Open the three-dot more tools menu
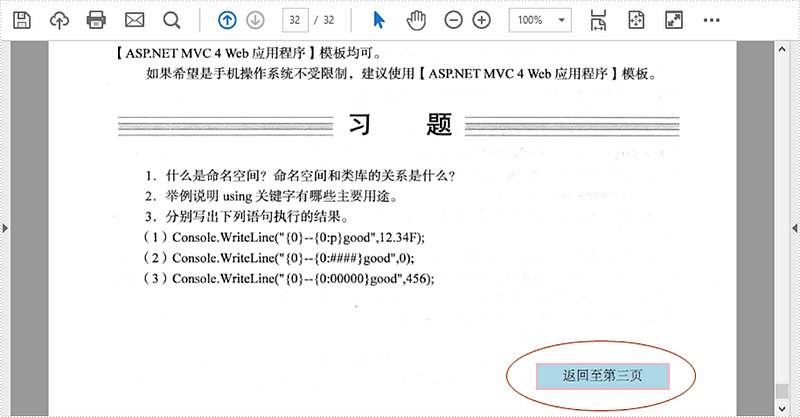800x417 pixels. pos(712,20)
